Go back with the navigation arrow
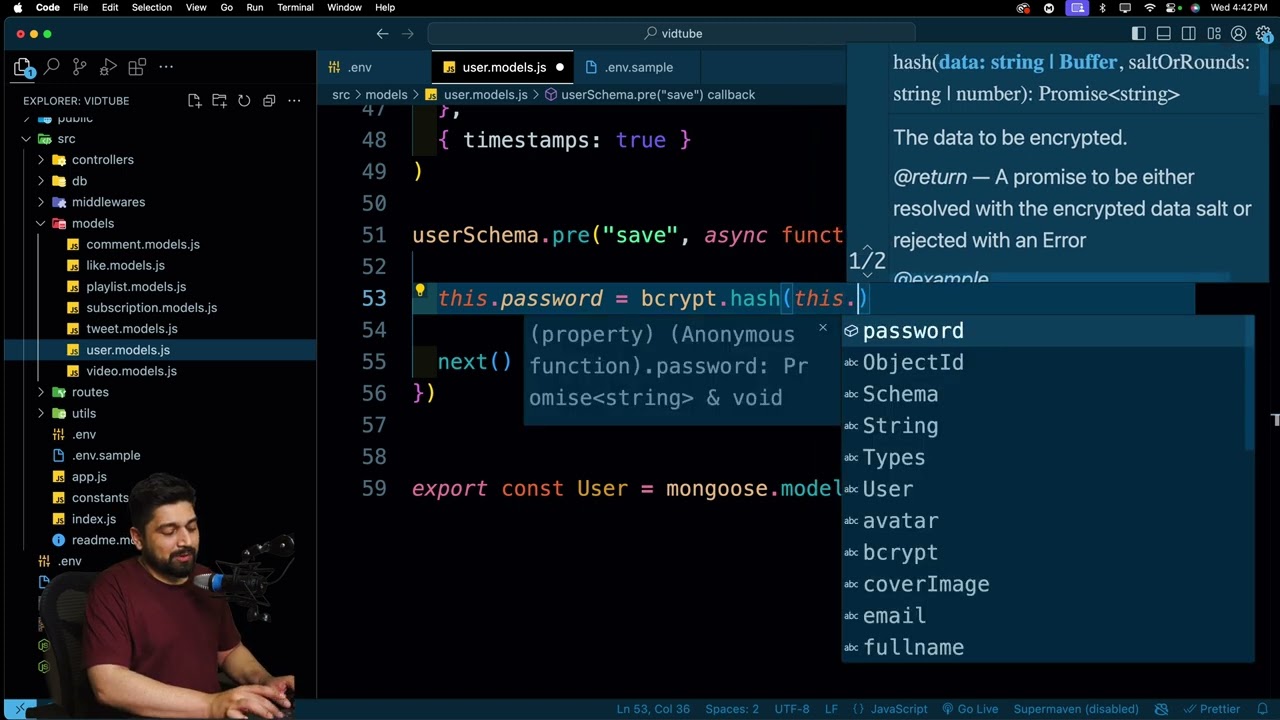 pos(382,34)
